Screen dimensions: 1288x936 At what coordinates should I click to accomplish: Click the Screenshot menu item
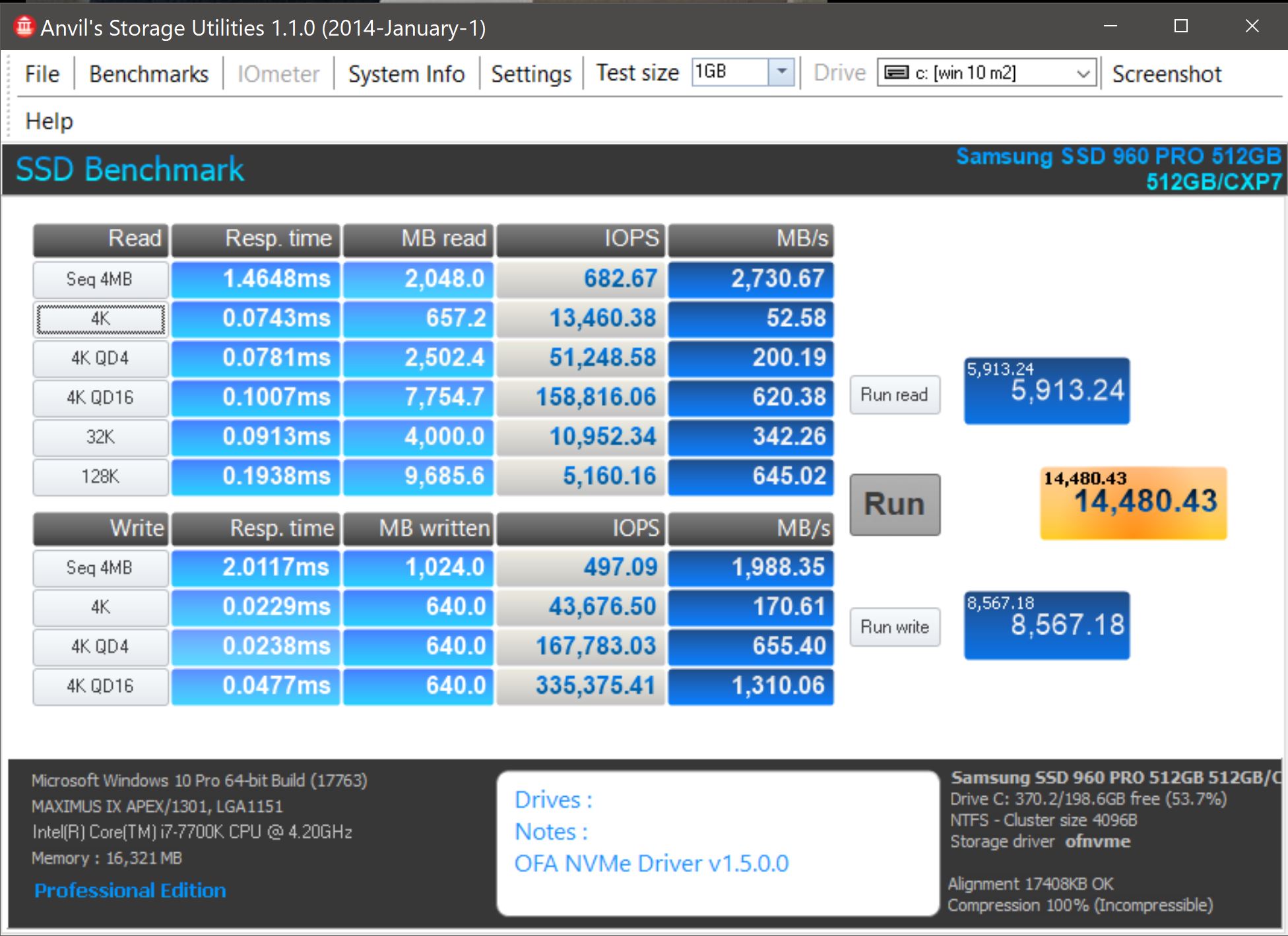click(x=1167, y=74)
